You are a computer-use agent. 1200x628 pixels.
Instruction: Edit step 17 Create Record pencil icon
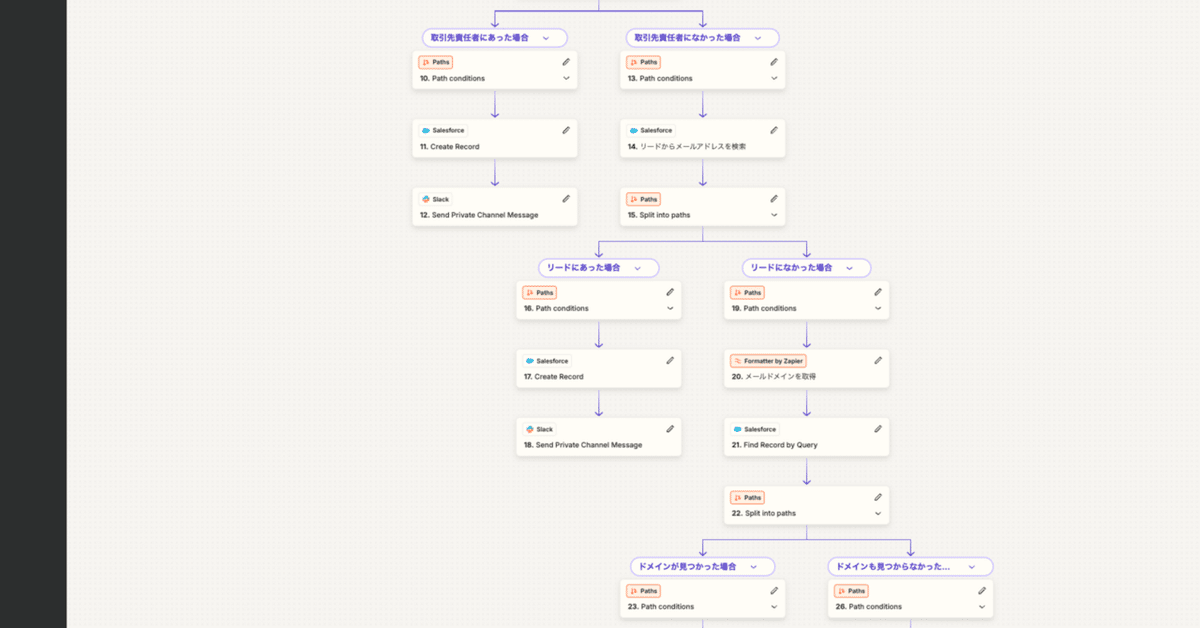coord(670,360)
